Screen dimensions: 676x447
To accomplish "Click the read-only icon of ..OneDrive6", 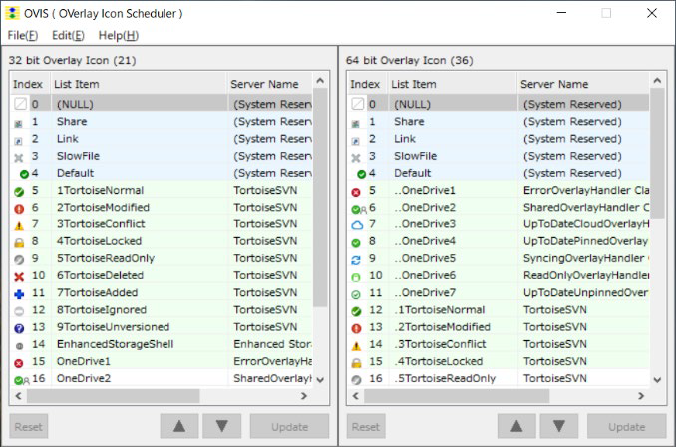I will coord(356,277).
